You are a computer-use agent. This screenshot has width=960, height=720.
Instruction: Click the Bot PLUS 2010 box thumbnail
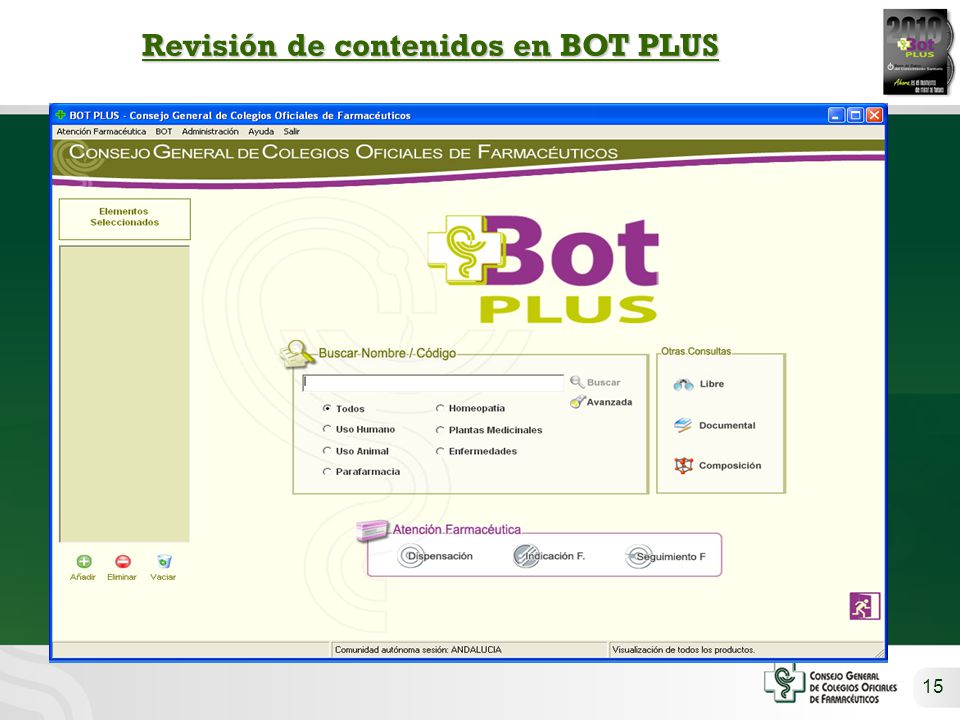click(918, 52)
